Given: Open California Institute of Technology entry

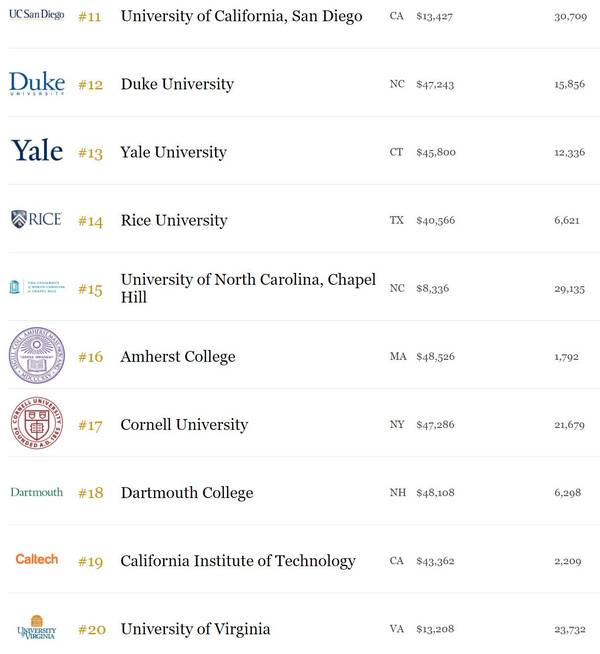Looking at the screenshot, I should 238,561.
